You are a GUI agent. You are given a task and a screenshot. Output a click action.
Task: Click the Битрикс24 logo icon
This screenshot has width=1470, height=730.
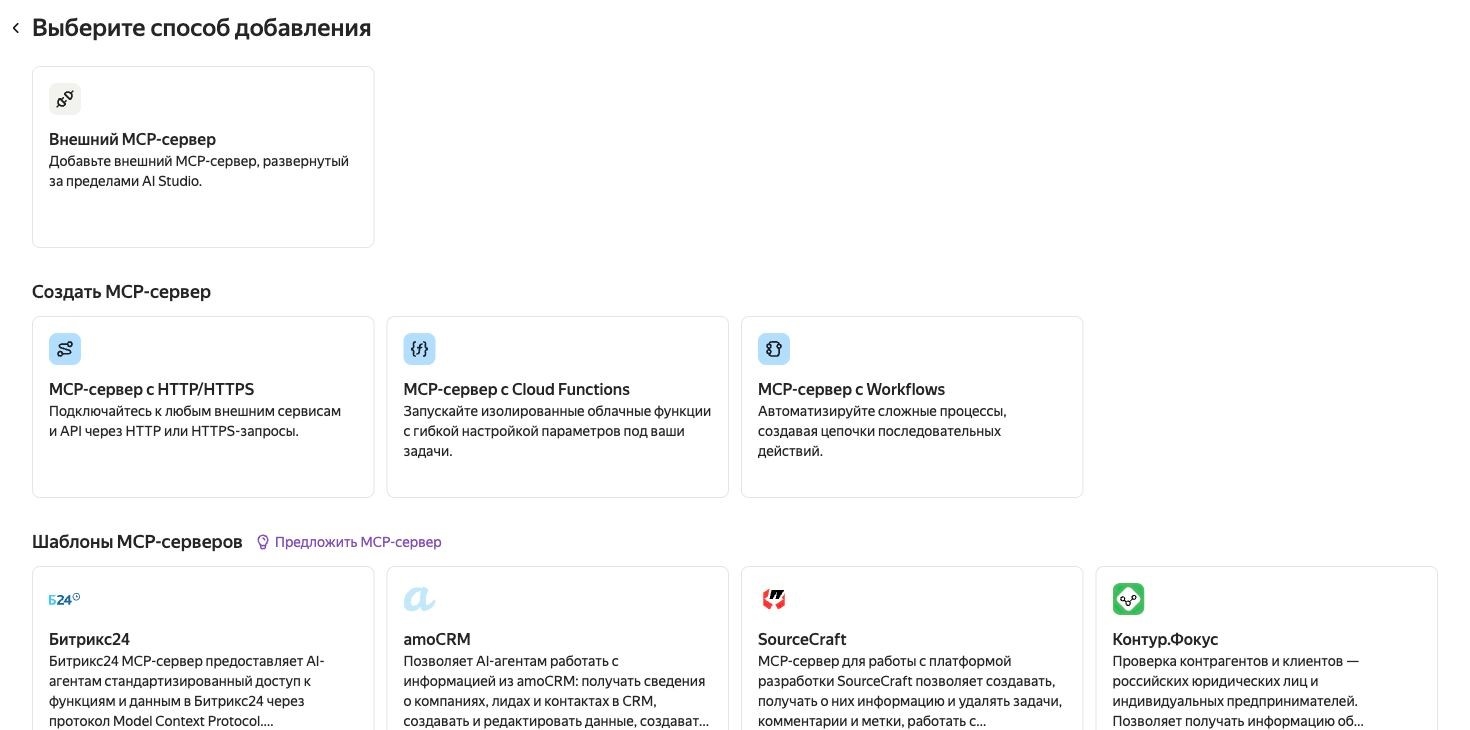tap(65, 599)
